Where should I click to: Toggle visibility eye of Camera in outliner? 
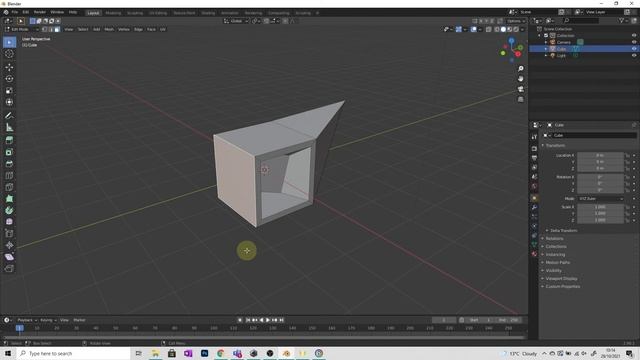pos(634,42)
